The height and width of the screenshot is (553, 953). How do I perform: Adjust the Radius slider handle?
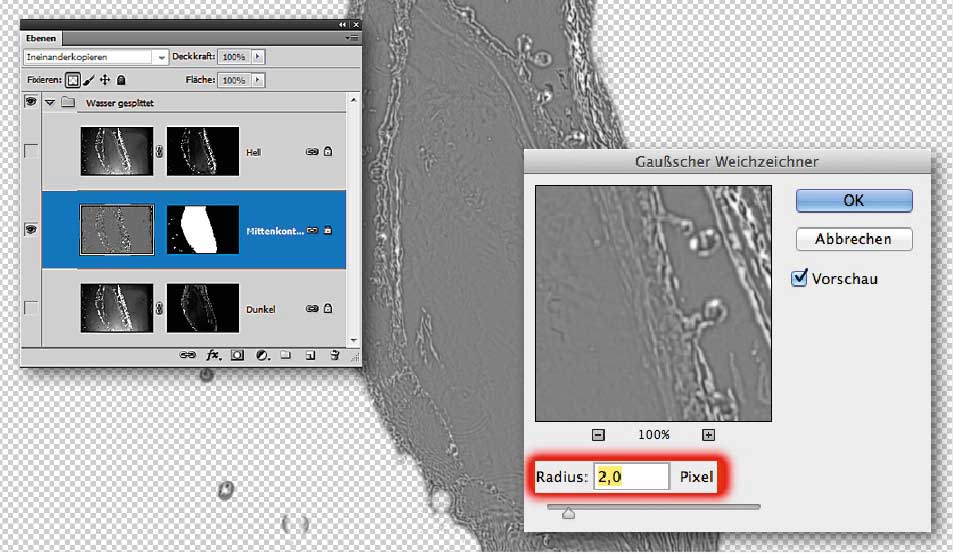(x=568, y=514)
